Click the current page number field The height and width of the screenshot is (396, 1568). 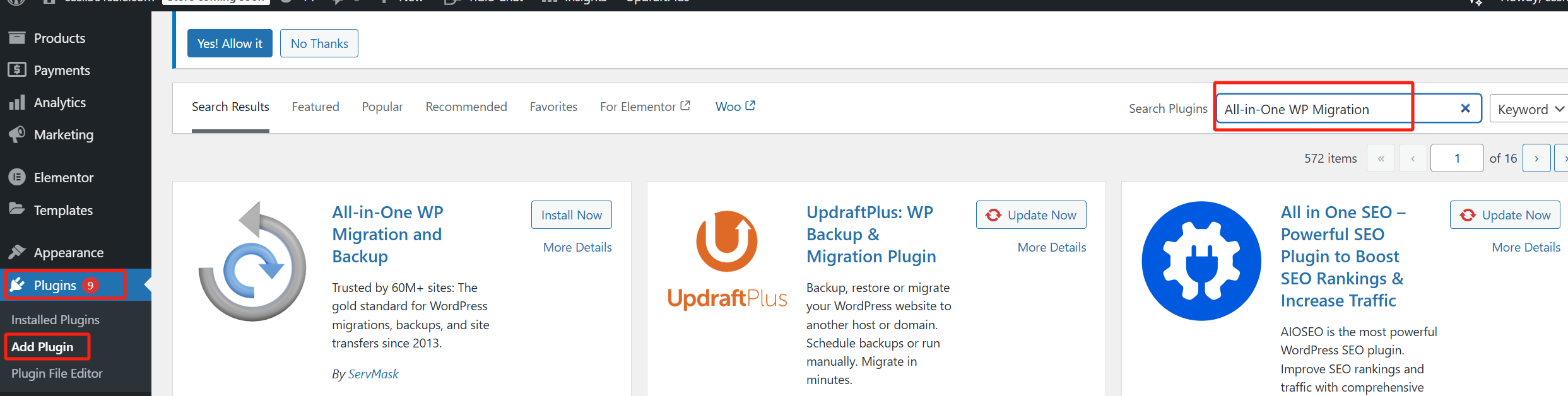click(1457, 158)
